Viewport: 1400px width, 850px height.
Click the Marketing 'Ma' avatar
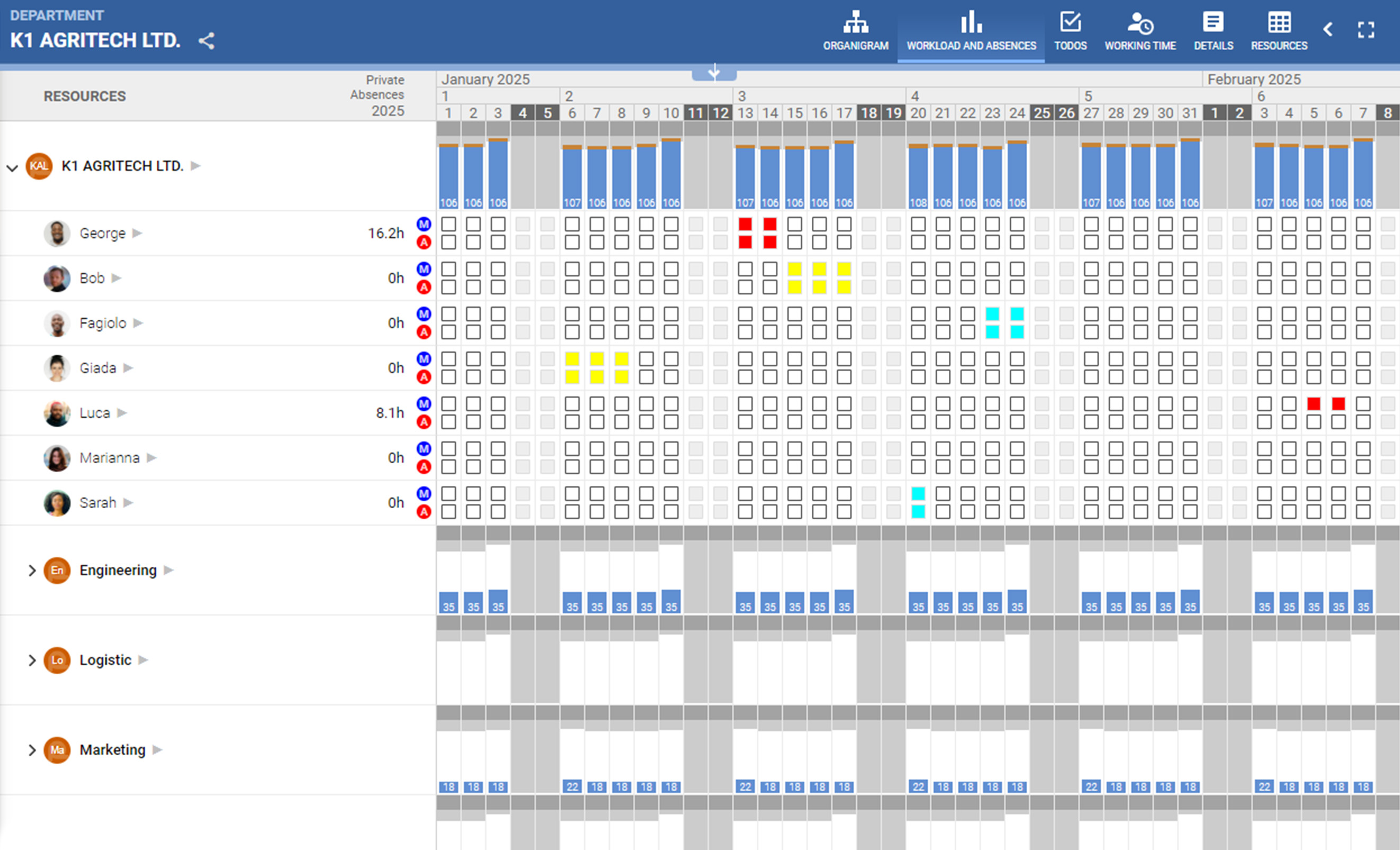tap(57, 750)
